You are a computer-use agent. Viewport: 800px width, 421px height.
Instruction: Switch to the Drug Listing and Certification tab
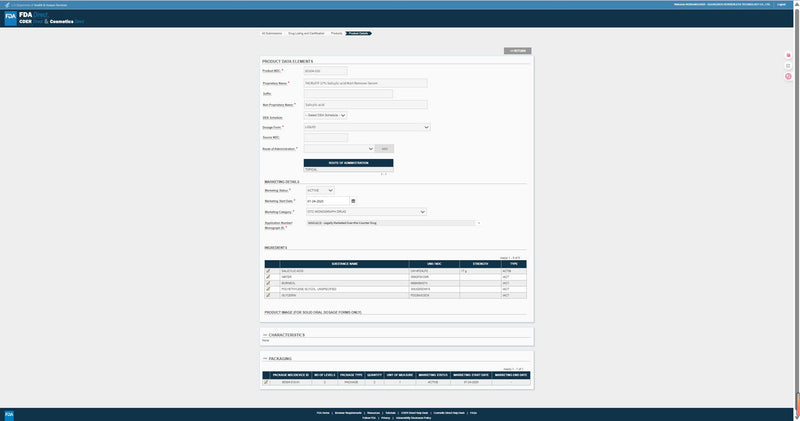point(306,33)
